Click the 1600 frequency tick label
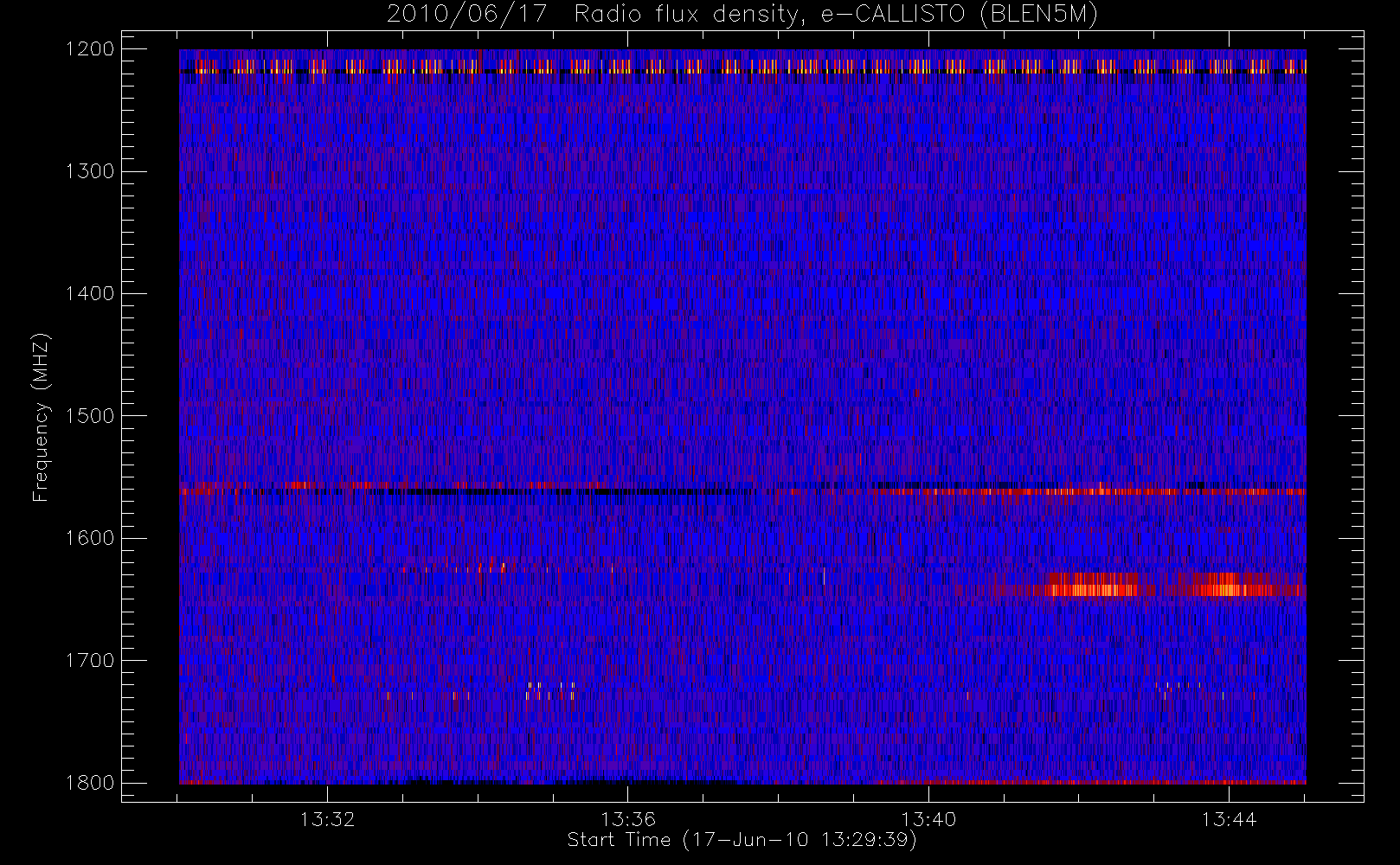1400x865 pixels. pyautogui.click(x=90, y=538)
